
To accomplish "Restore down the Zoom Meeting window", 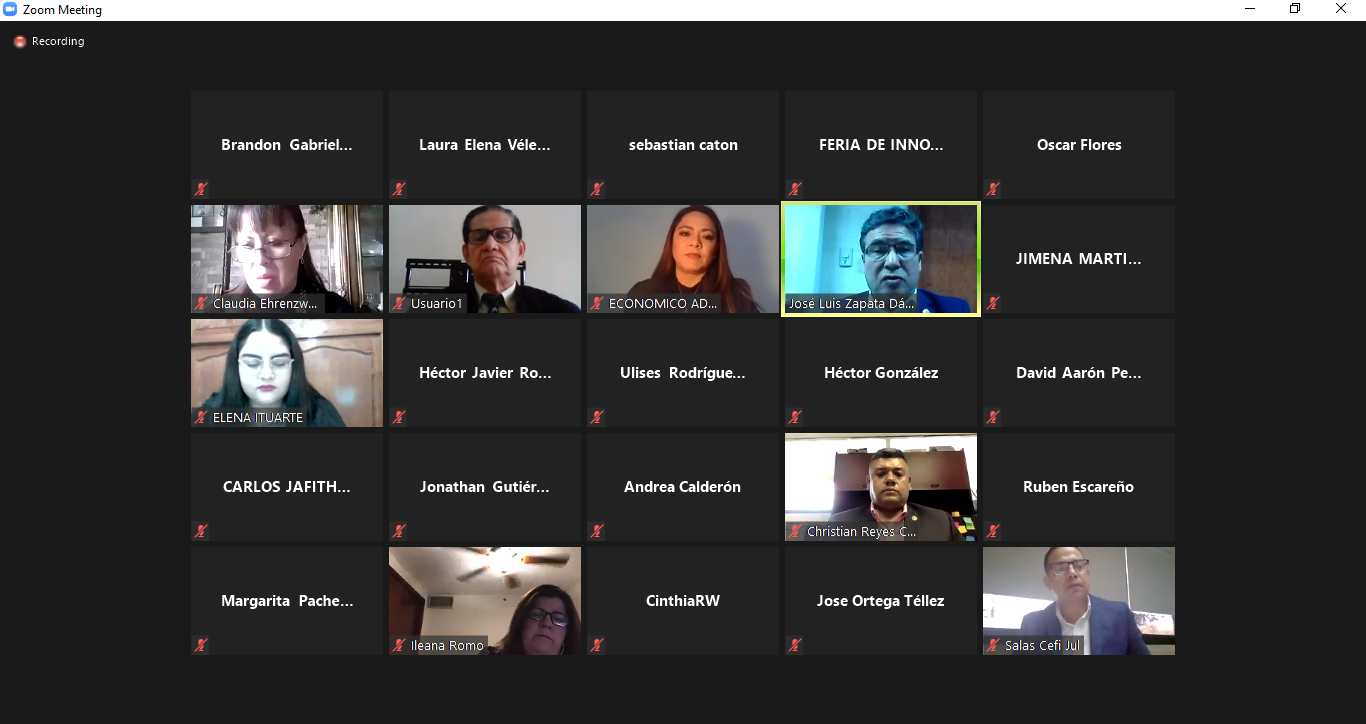I will (1295, 9).
